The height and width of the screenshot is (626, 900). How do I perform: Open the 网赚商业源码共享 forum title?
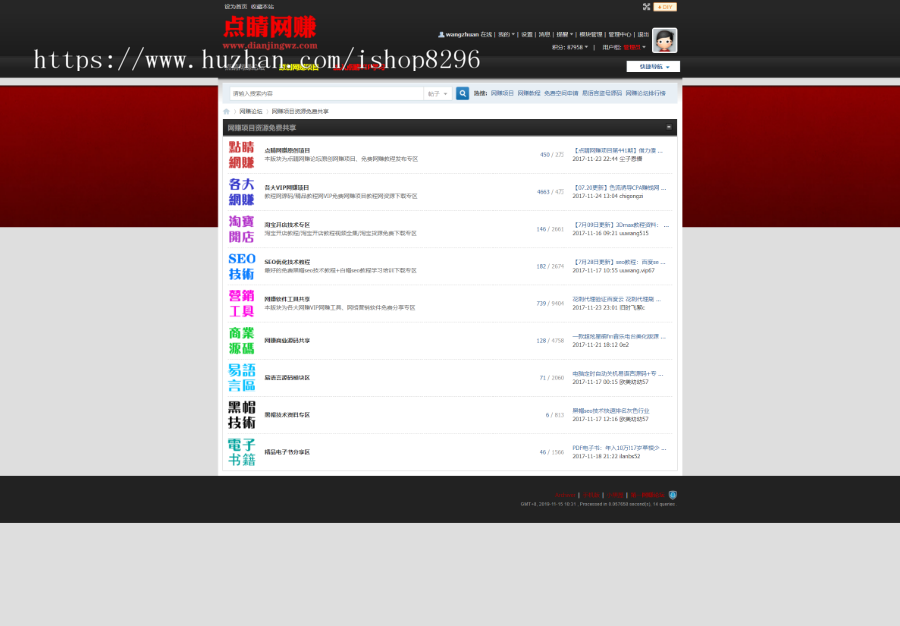[x=287, y=341]
